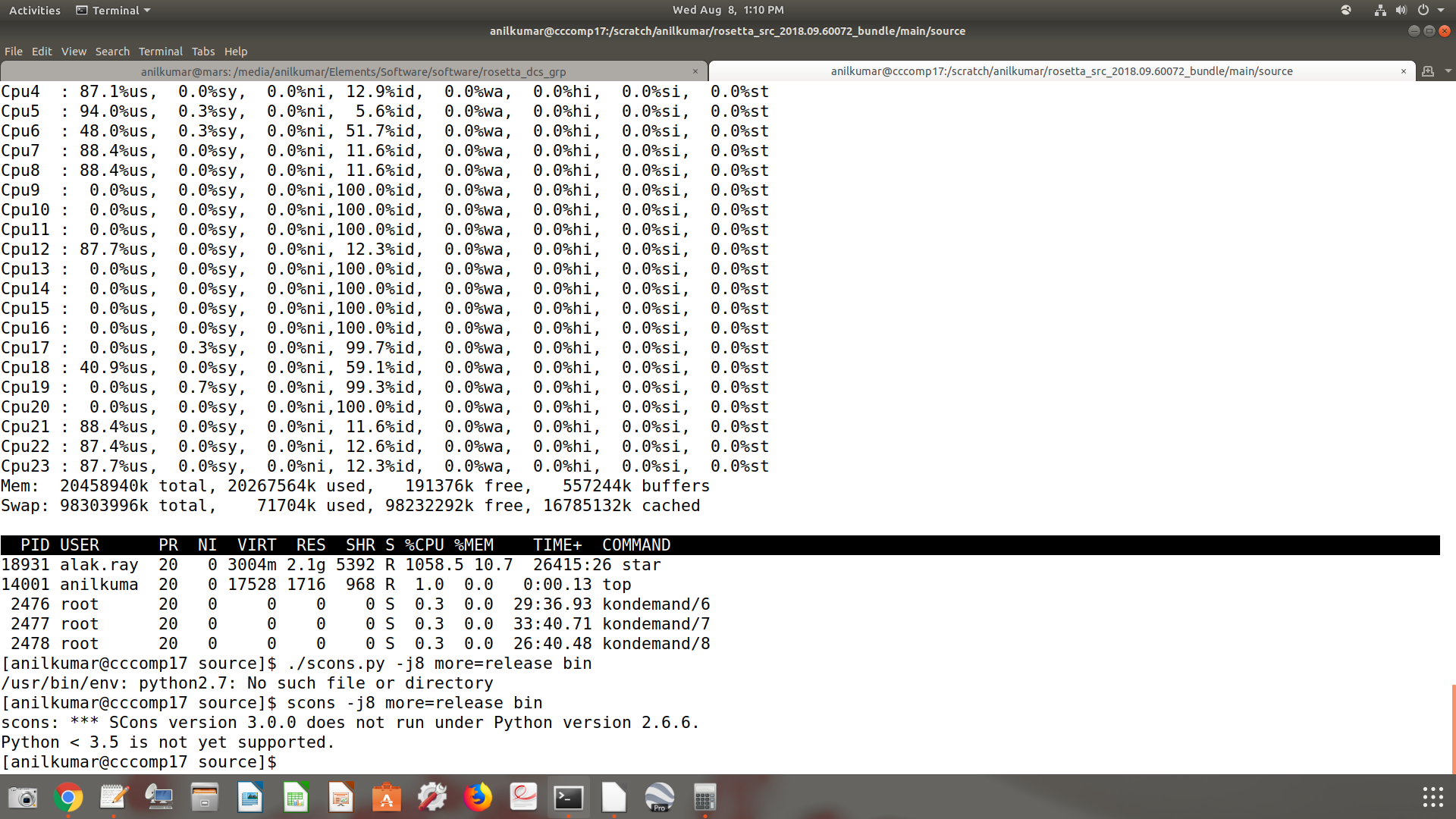Open a new terminal tab with the plus icon
1456x819 pixels.
1429,71
